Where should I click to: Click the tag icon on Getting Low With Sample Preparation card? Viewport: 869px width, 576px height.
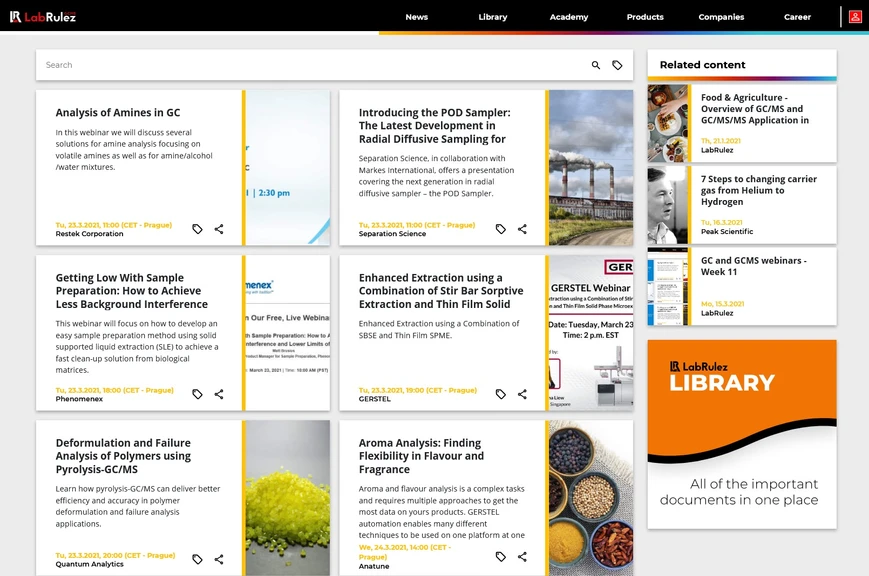pyautogui.click(x=197, y=394)
